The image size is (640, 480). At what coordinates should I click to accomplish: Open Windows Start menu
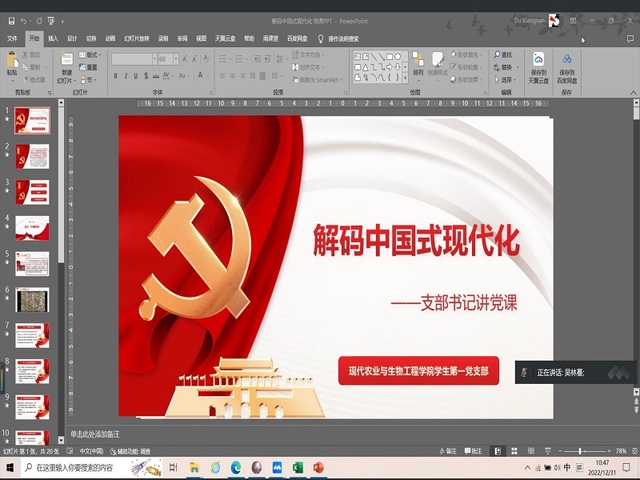[x=9, y=468]
